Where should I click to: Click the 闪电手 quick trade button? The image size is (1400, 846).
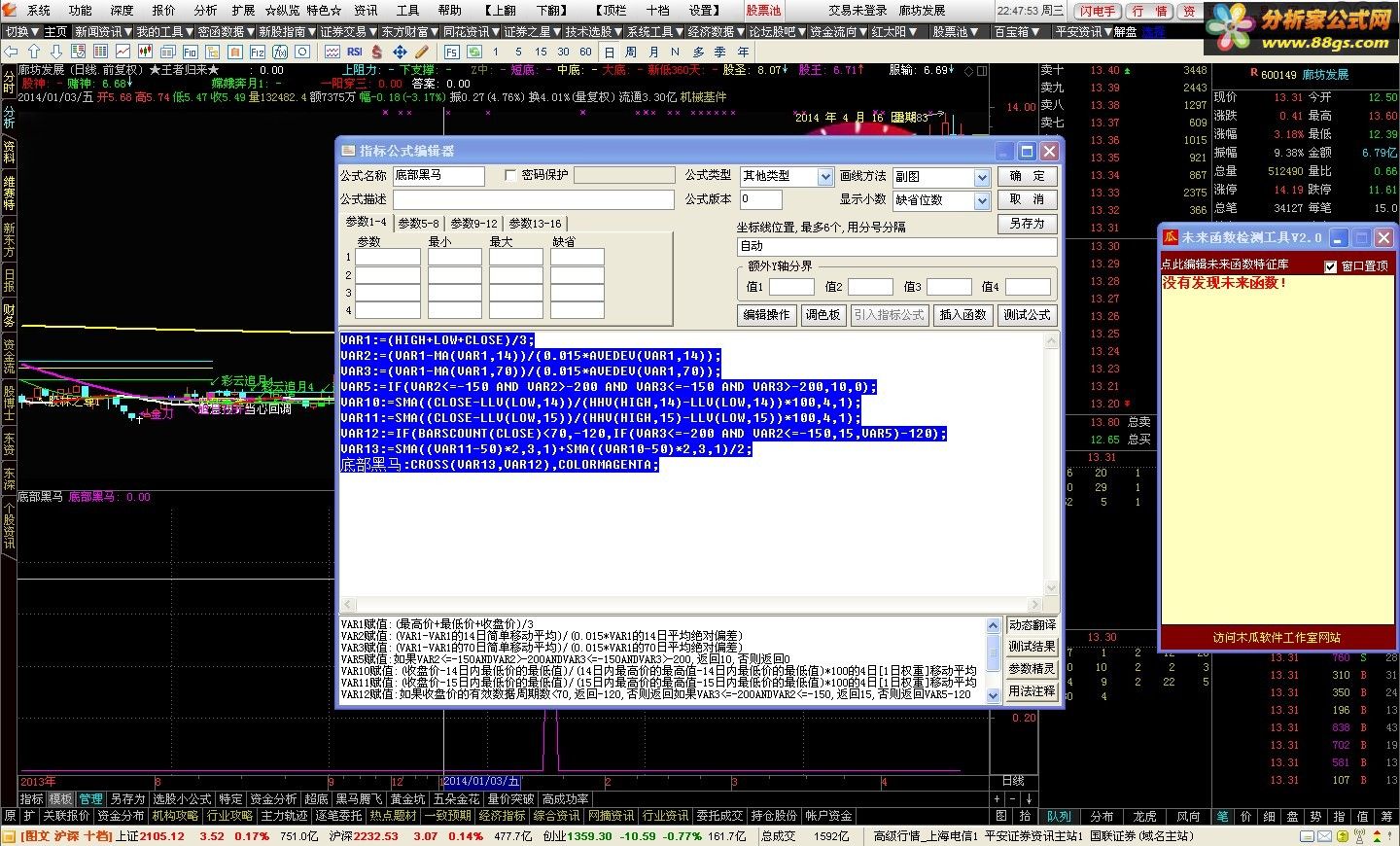tap(1098, 11)
